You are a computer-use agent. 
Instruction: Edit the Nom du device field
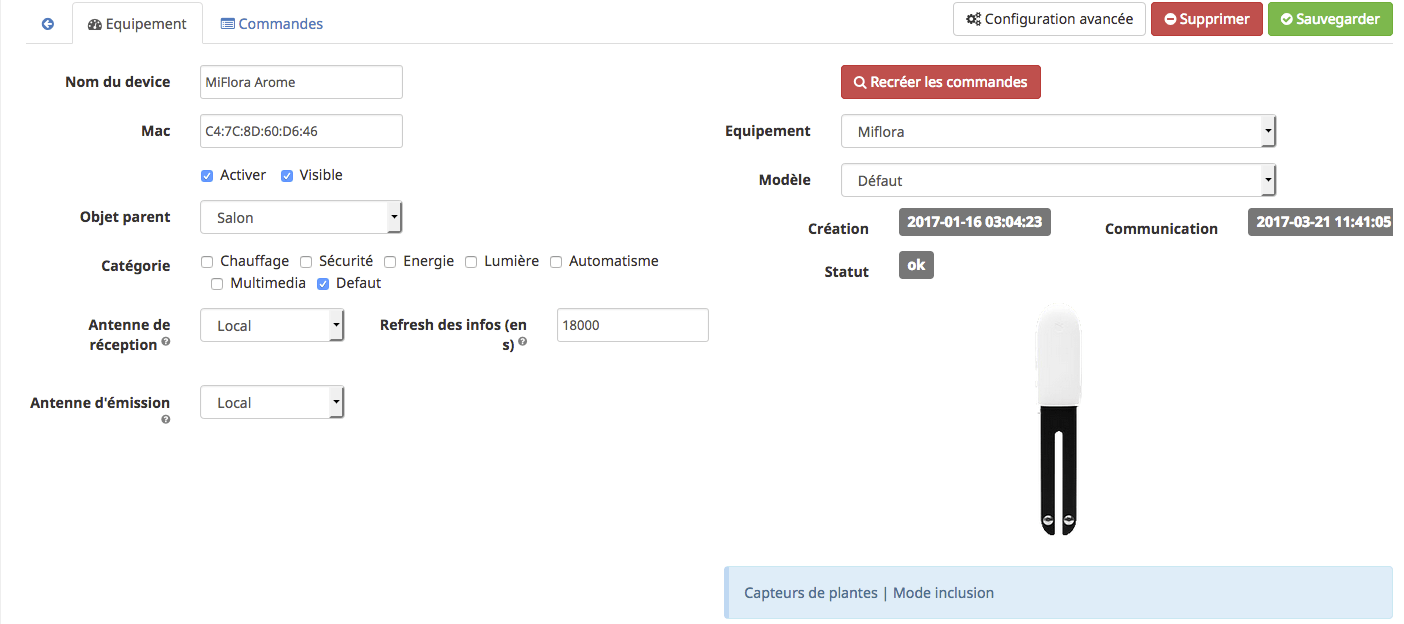pyautogui.click(x=301, y=82)
